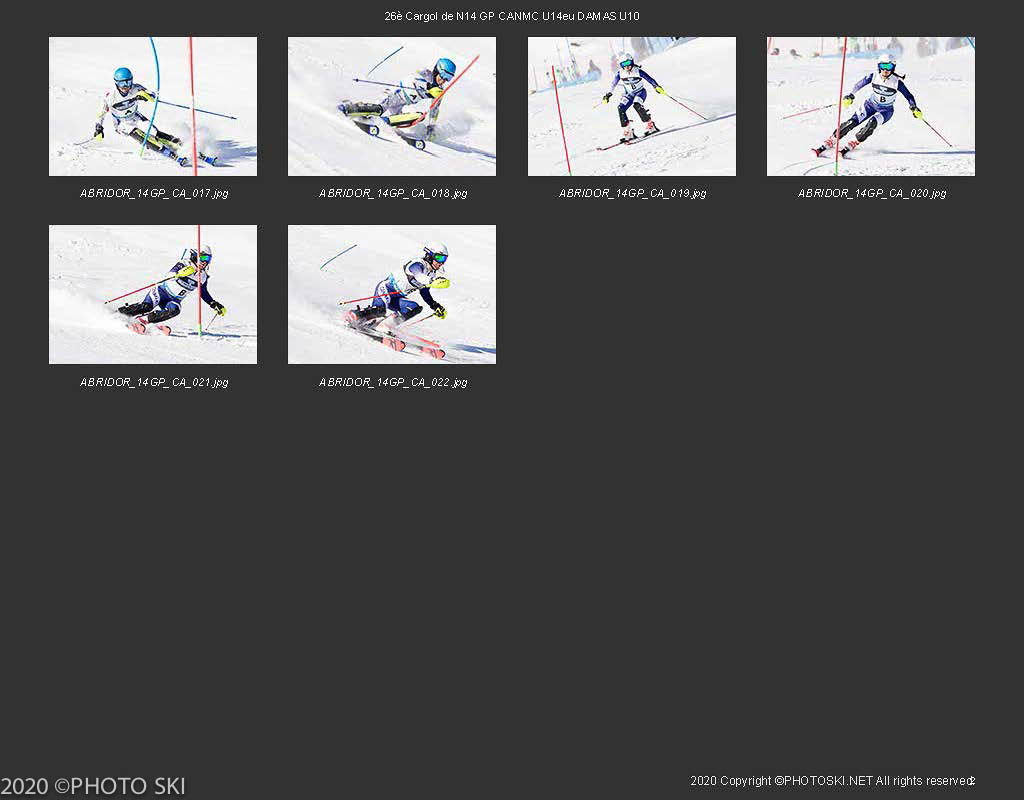Open the ABRIDOR_14GP_CA_020.jpg image thumbnail

pyautogui.click(x=870, y=107)
